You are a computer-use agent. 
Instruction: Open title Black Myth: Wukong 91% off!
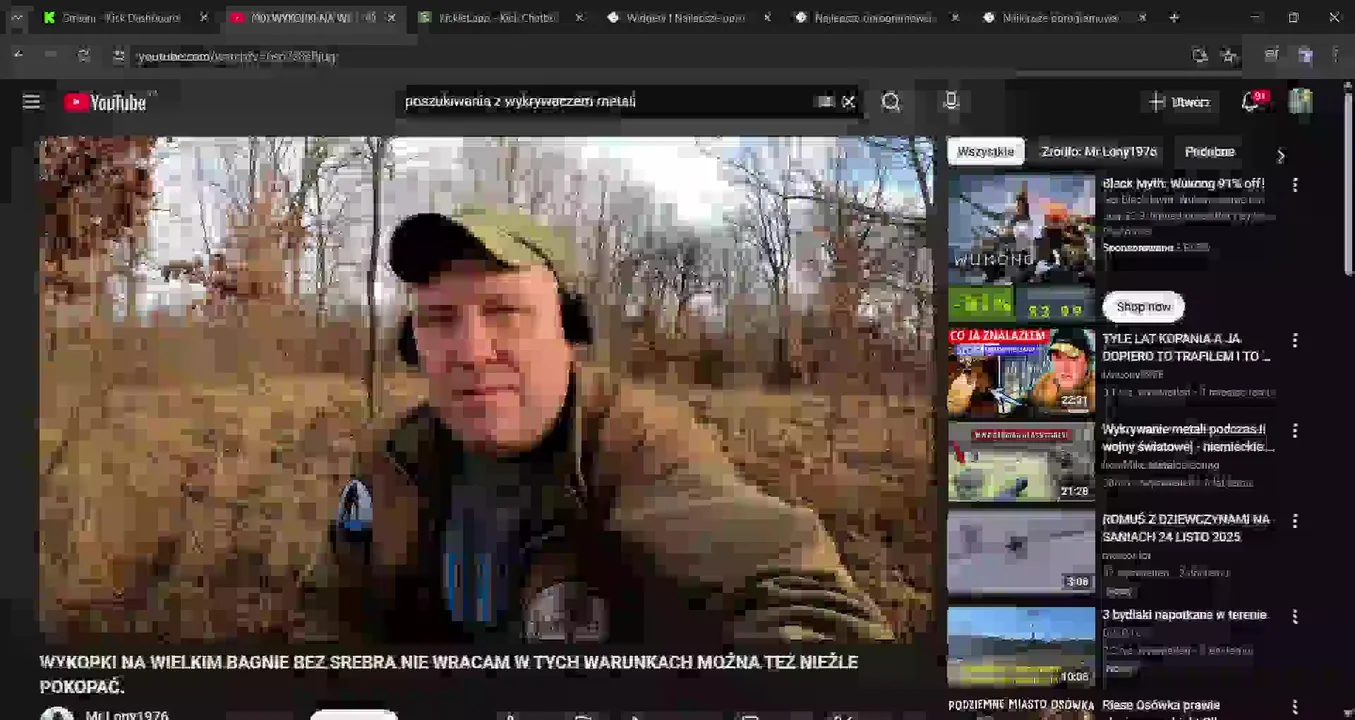(1183, 184)
